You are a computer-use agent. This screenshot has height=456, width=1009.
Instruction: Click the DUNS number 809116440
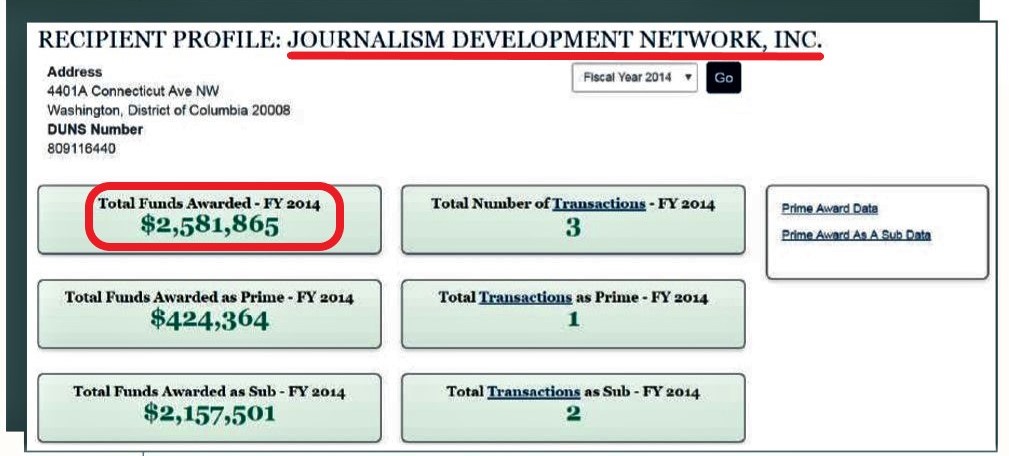81,148
